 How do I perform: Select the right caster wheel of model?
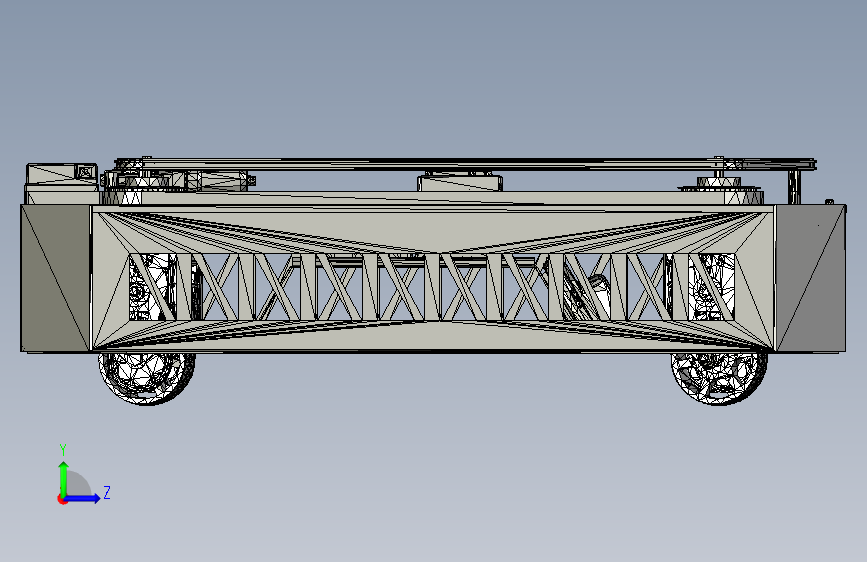click(x=719, y=377)
